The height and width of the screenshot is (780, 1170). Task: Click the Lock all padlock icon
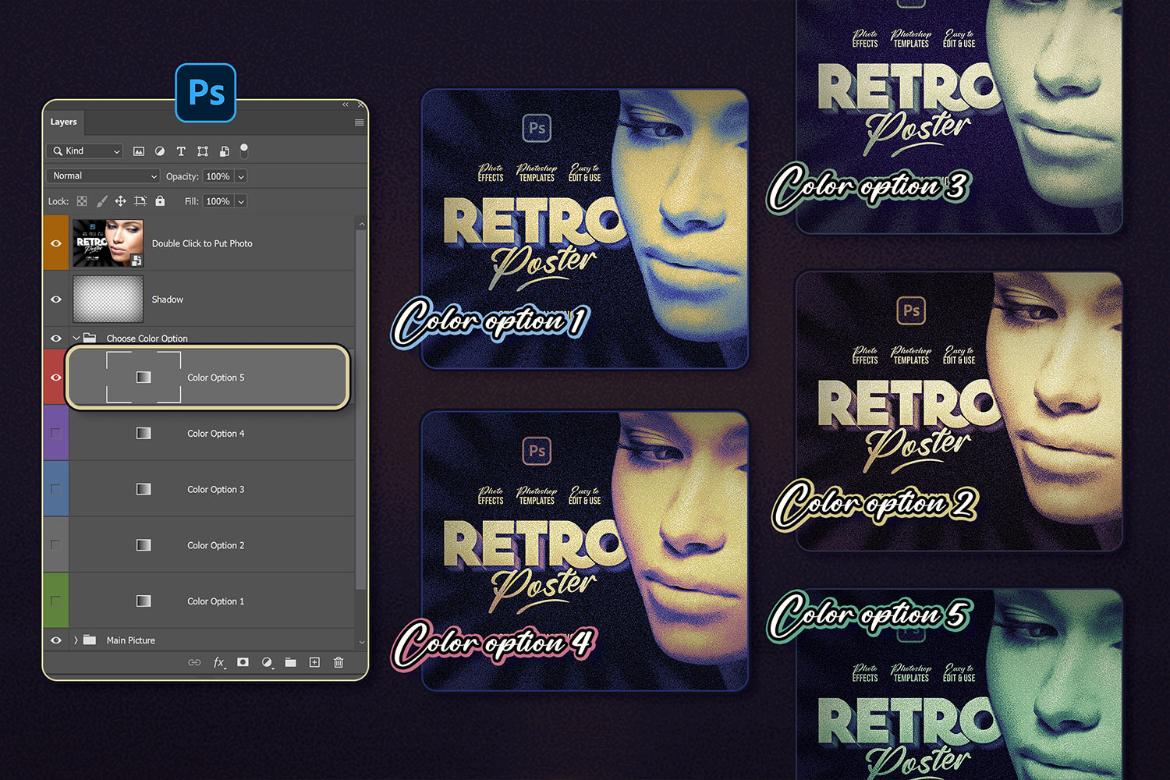(x=160, y=202)
